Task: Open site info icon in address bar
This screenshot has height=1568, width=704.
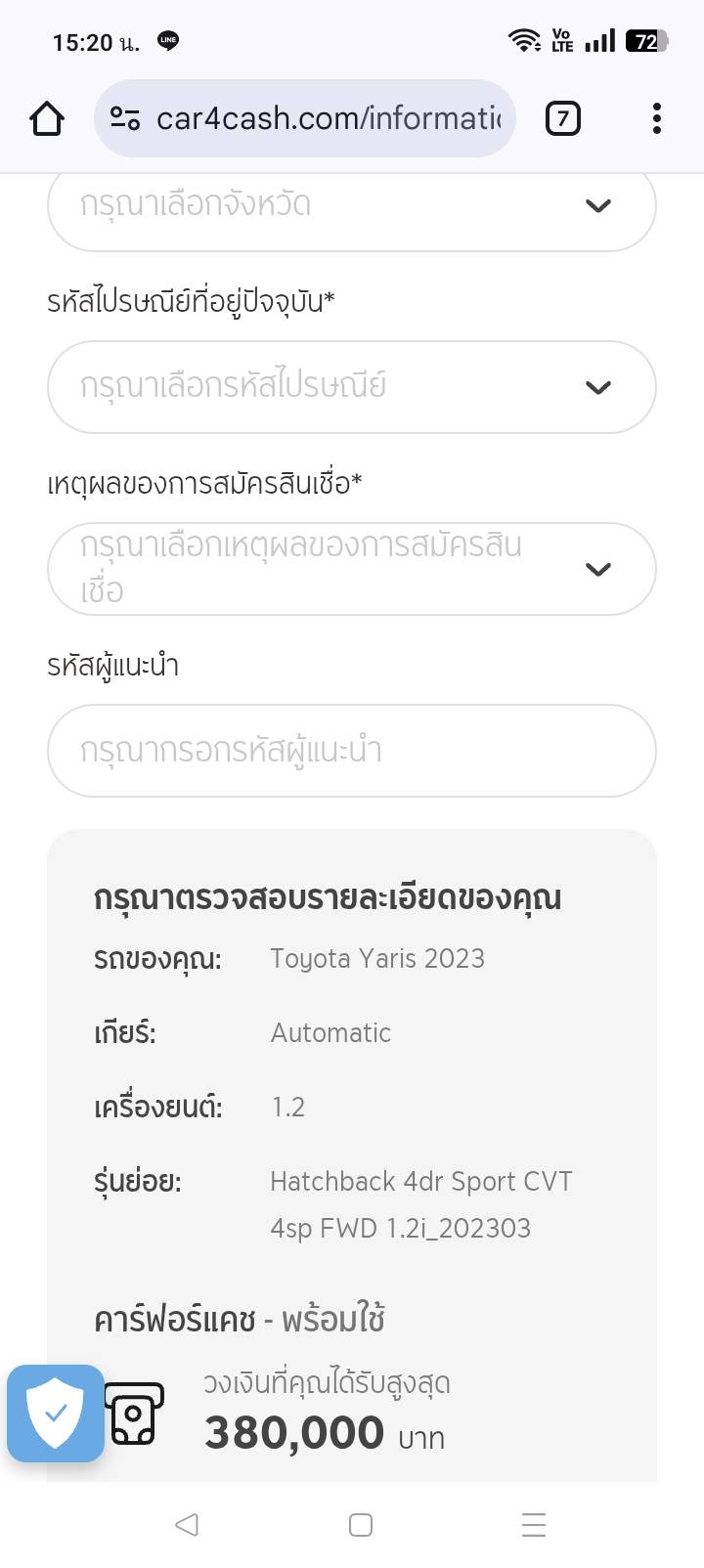Action: coord(125,119)
